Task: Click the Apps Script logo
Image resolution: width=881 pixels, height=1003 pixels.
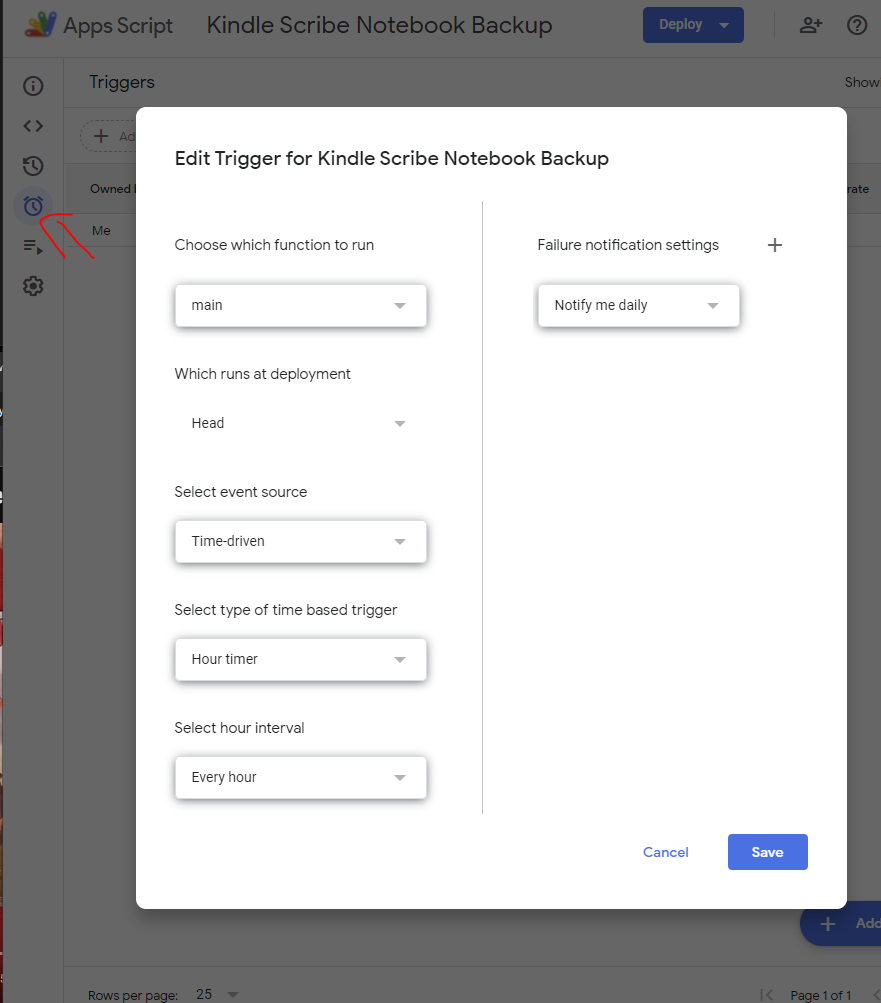Action: click(40, 25)
